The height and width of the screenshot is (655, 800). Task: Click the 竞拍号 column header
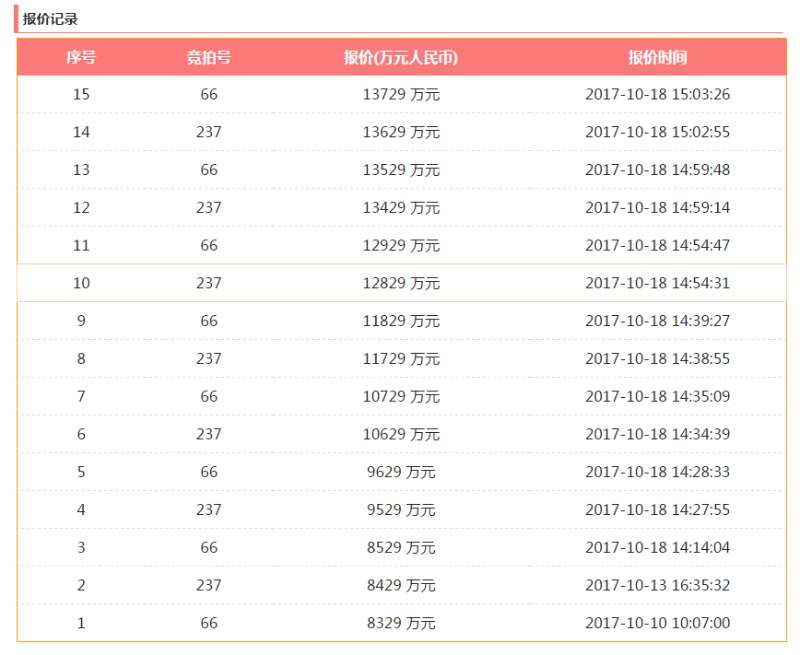(x=208, y=58)
